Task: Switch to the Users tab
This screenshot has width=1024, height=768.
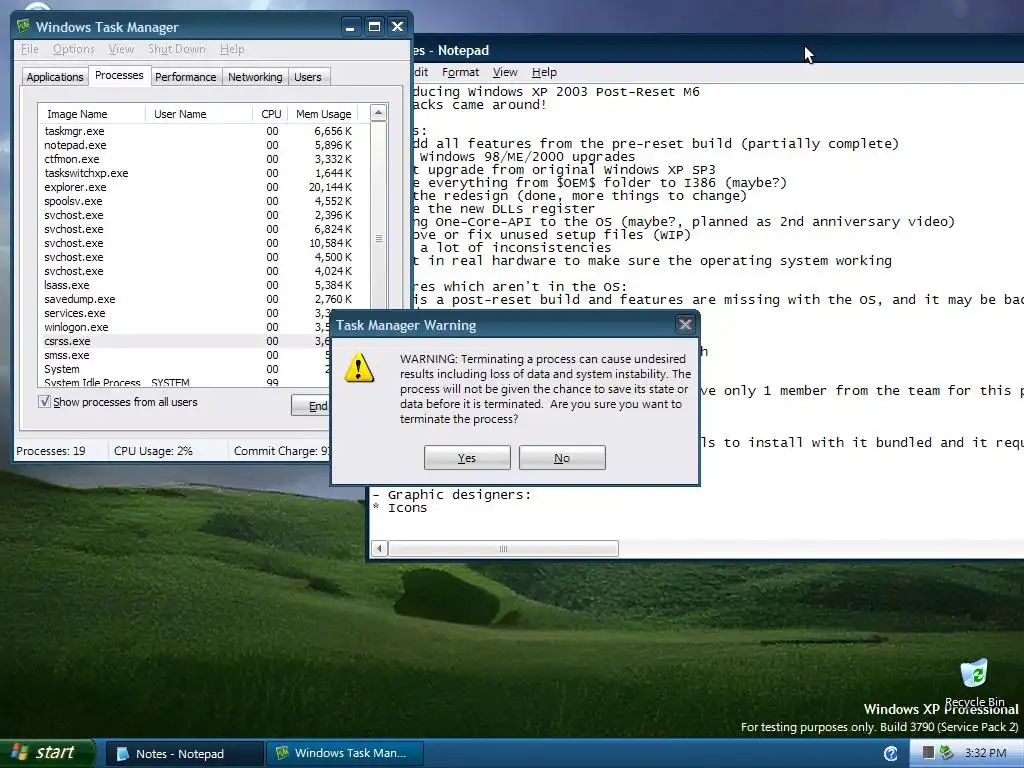Action: 308,77
